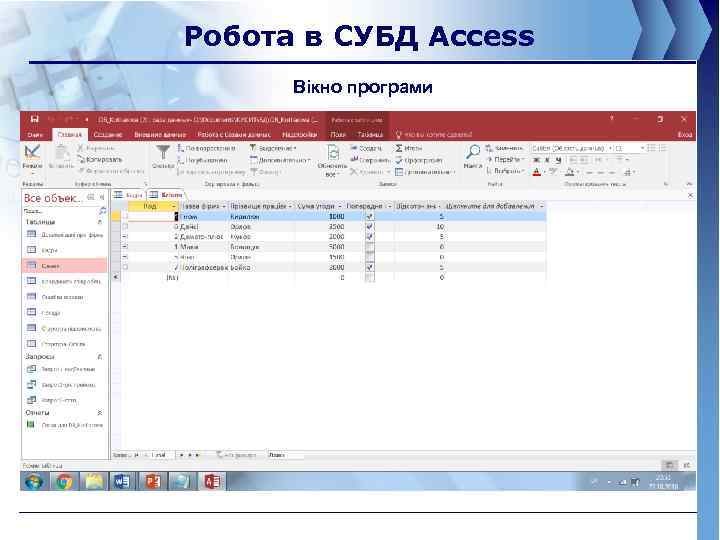Click the Копировать copy button
The image size is (720, 540).
(x=100, y=159)
